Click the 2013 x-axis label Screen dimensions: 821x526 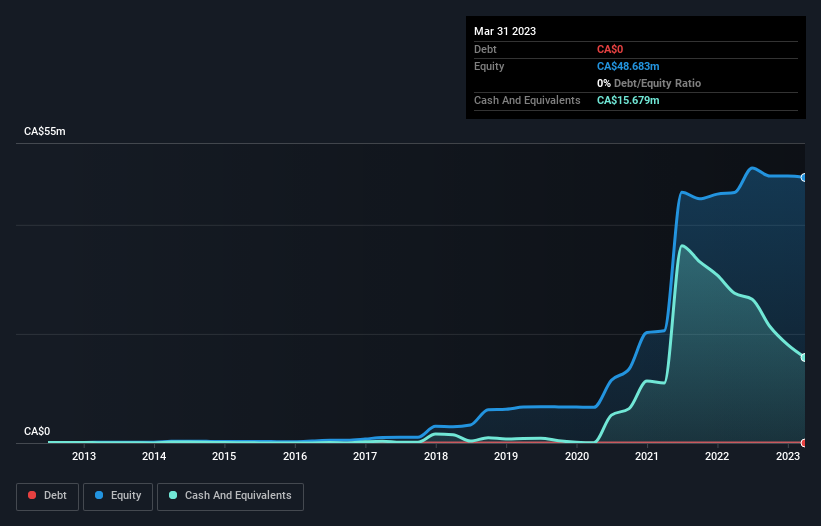pos(84,456)
